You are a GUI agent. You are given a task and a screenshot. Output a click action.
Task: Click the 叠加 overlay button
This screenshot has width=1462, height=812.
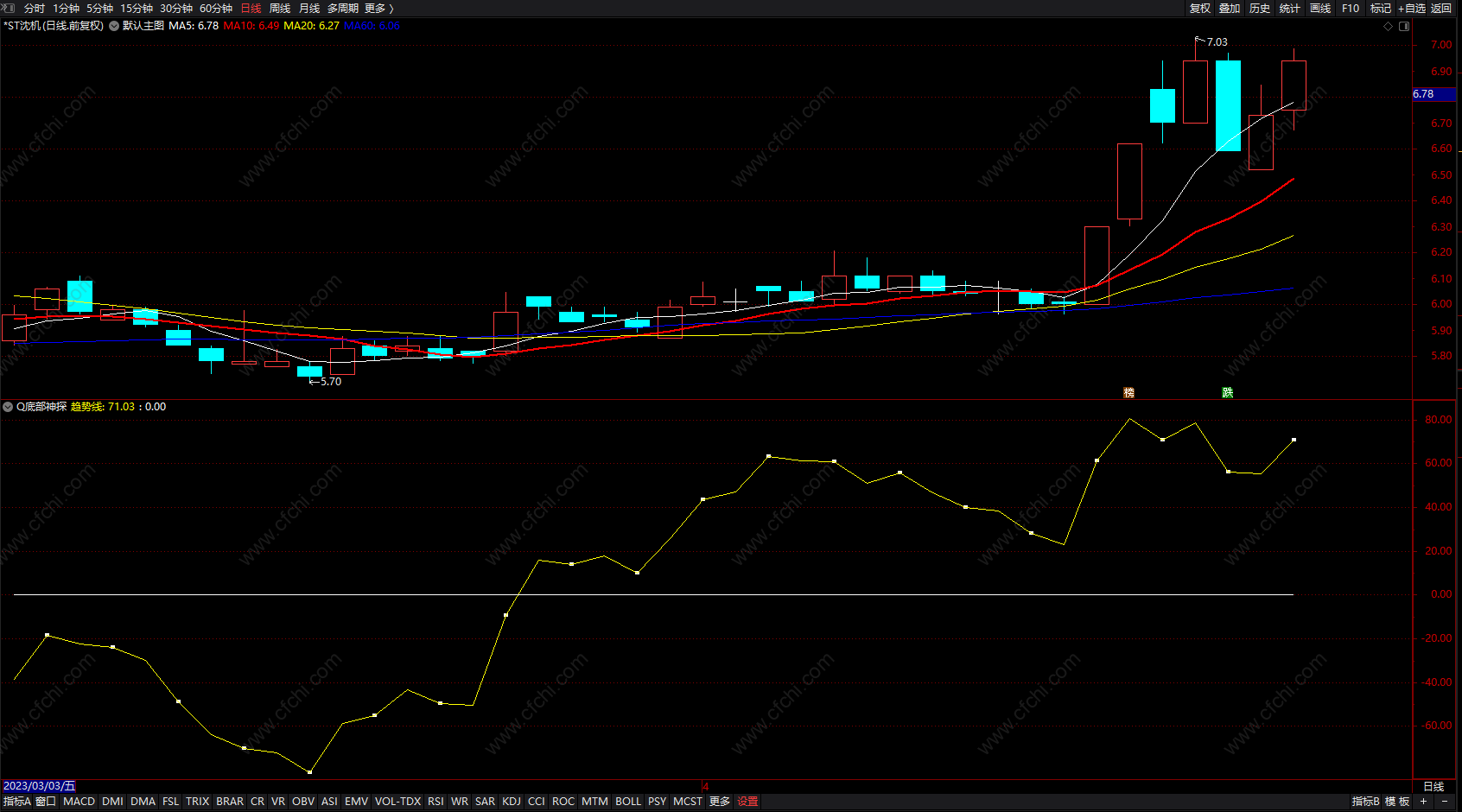click(1230, 8)
